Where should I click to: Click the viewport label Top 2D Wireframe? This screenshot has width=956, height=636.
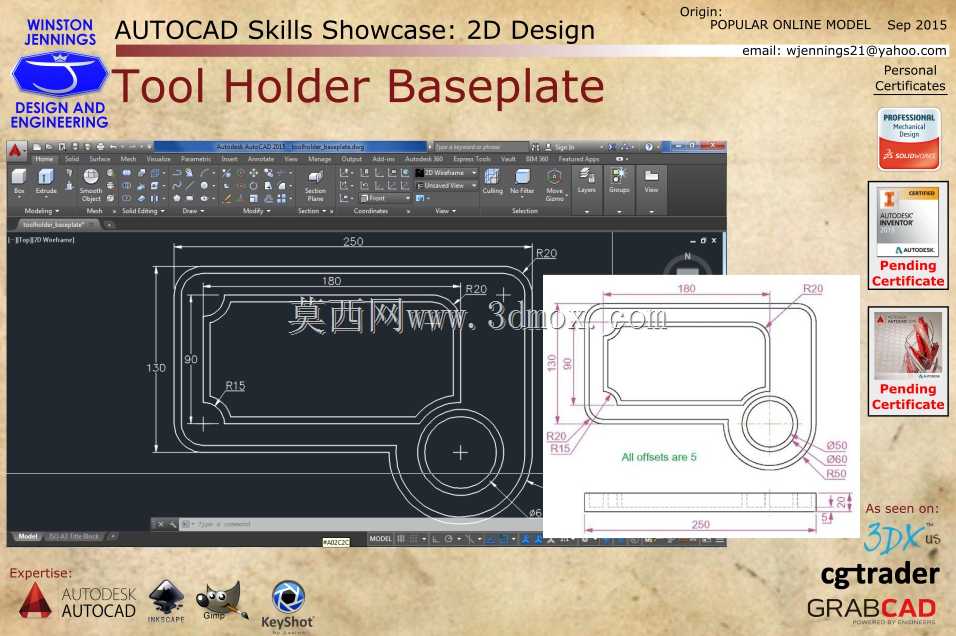coord(41,240)
